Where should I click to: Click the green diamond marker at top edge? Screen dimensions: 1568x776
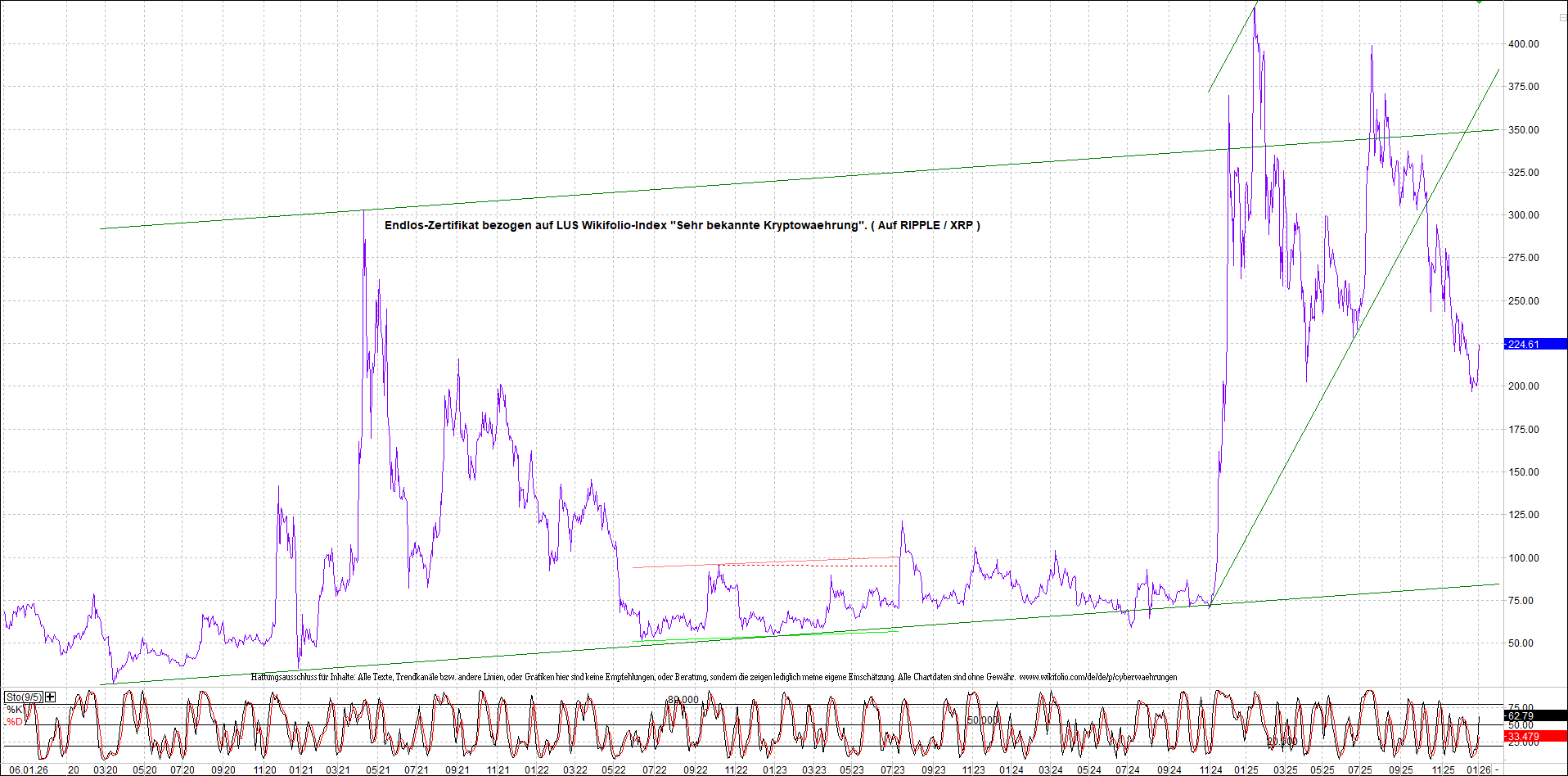(x=1480, y=2)
